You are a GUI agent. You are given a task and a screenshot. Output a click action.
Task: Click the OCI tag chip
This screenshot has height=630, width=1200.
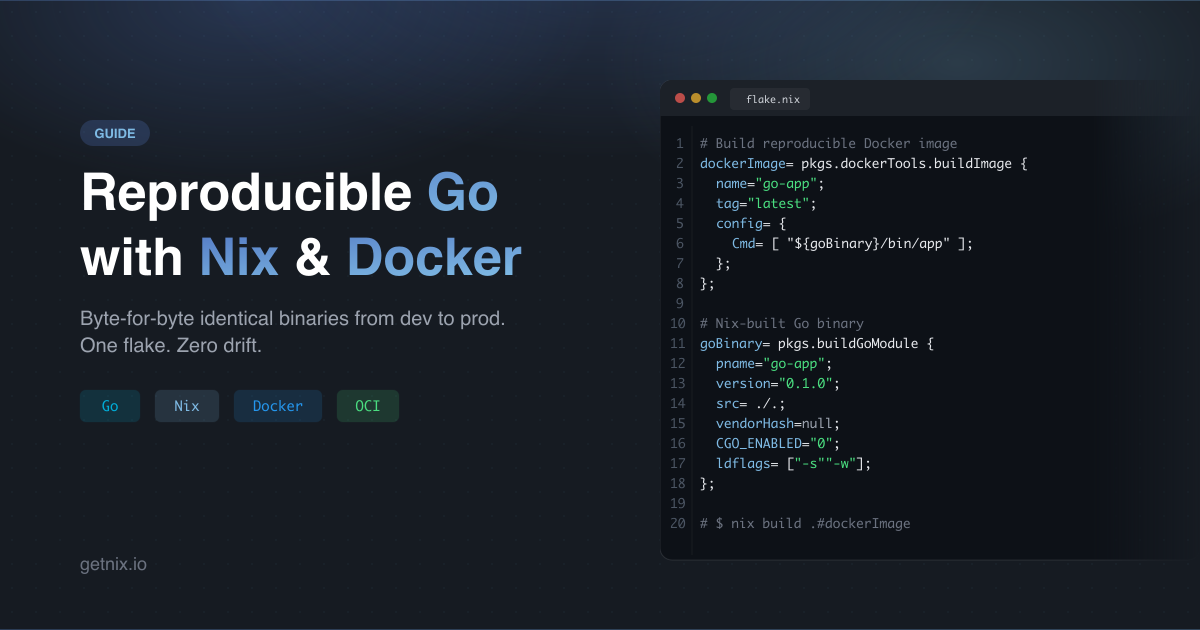tap(368, 406)
